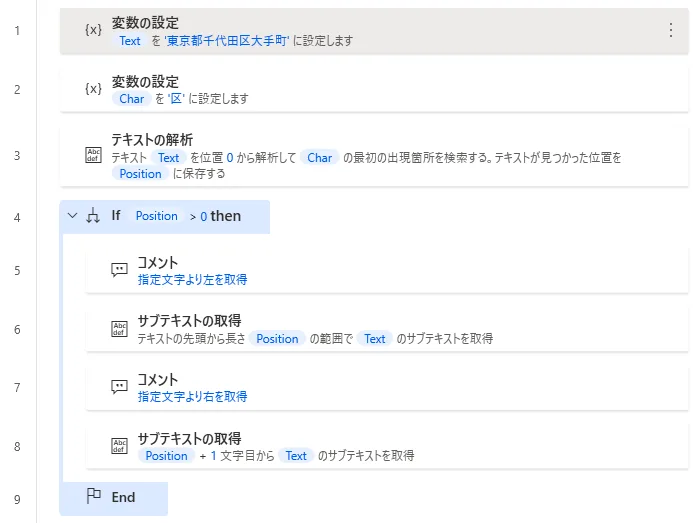The image size is (693, 523).
Task: Click the comment bubble icon in step 7
Action: [x=119, y=387]
